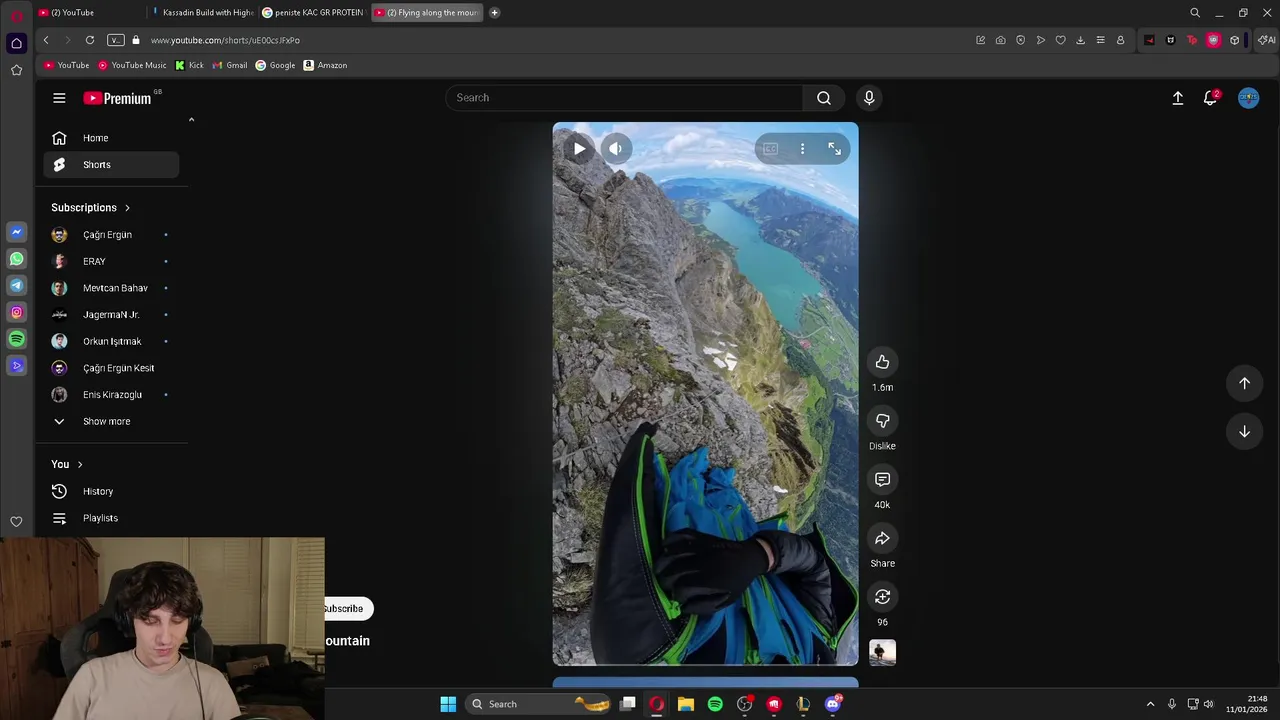Share this Shorts video
This screenshot has width=1280, height=720.
882,539
